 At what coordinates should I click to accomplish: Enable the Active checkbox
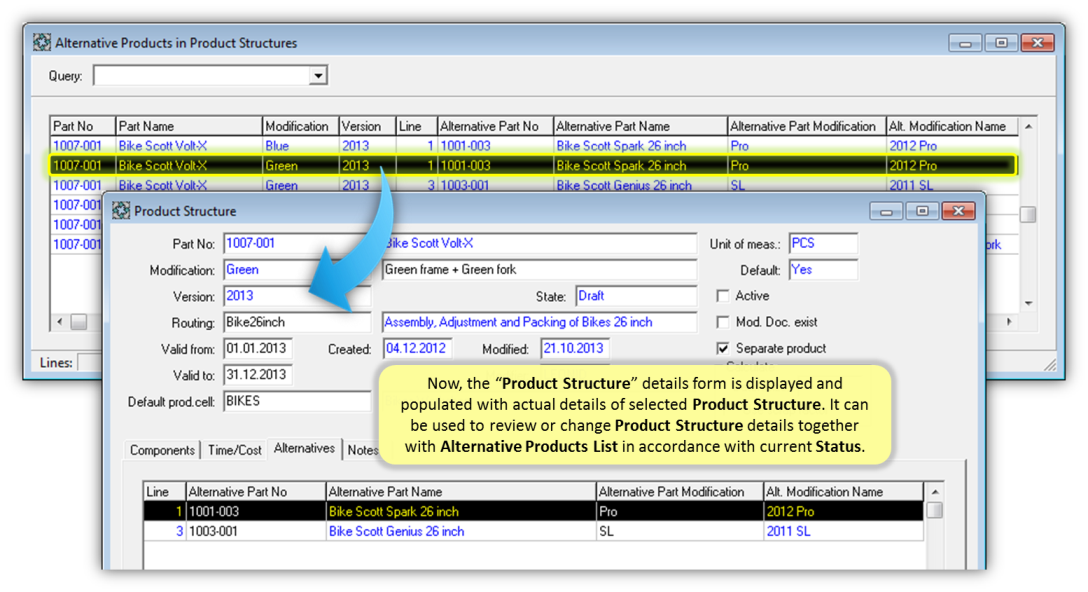723,296
